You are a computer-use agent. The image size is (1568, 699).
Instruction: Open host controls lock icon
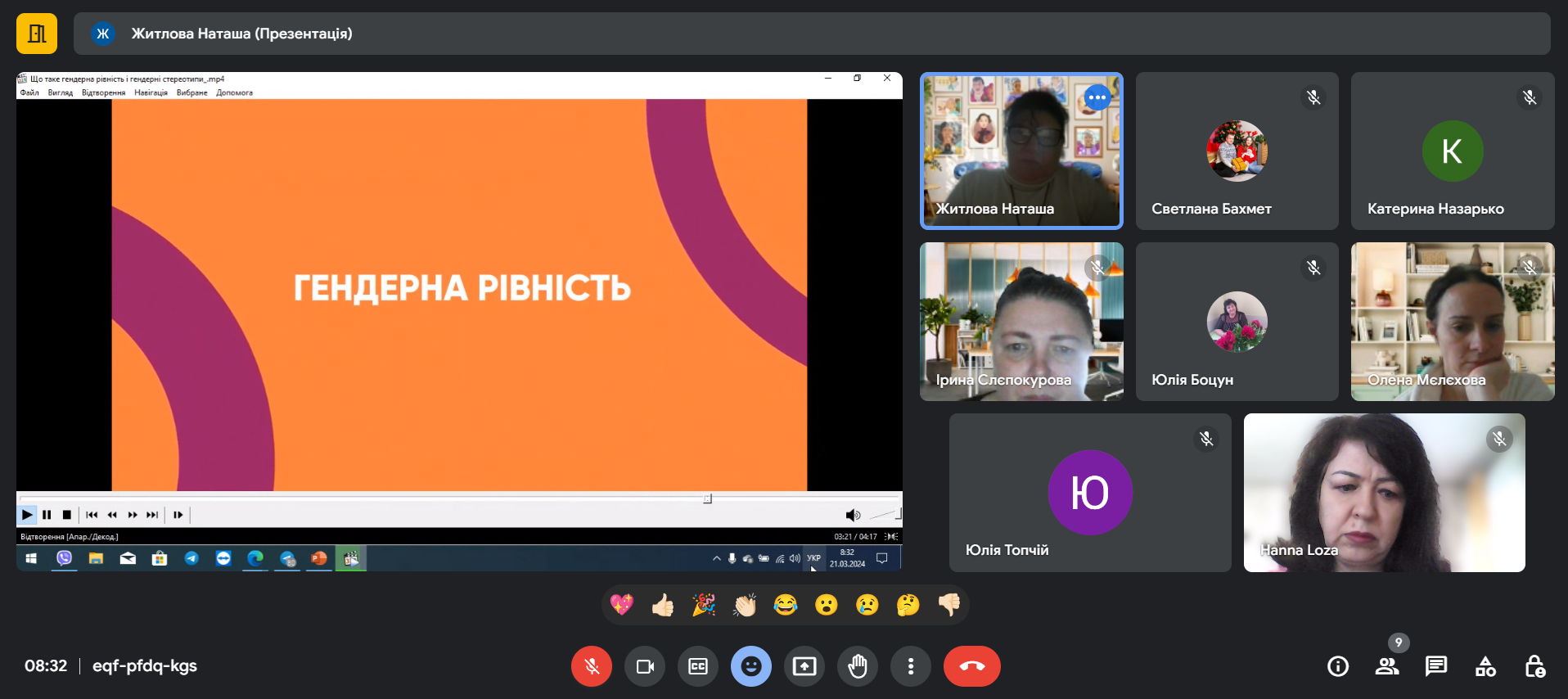tap(1534, 666)
